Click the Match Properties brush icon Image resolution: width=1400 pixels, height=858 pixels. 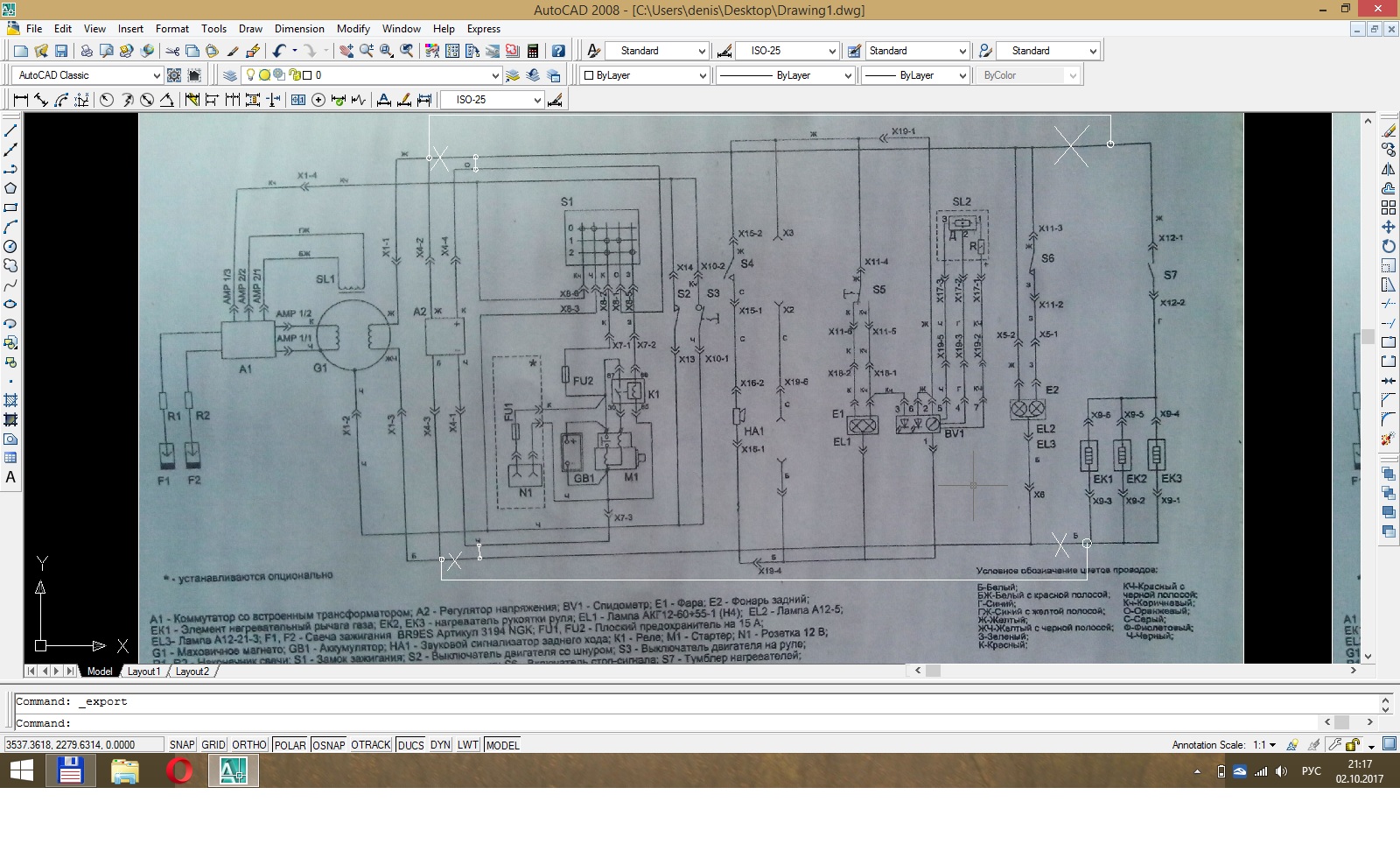[x=233, y=51]
